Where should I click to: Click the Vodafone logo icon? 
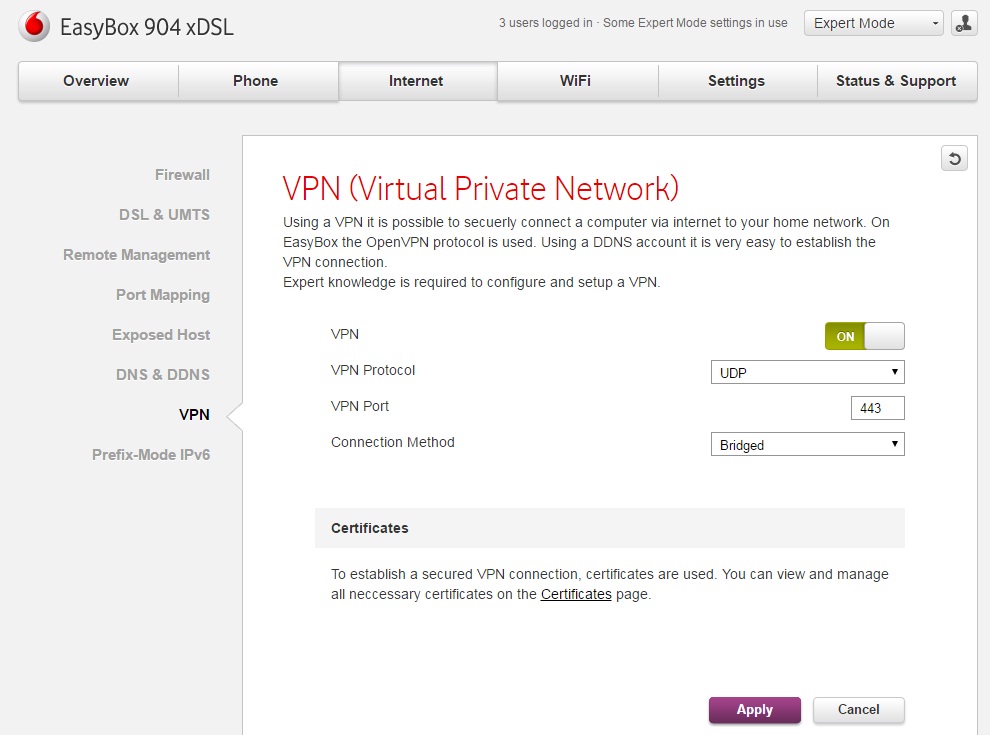coord(34,27)
